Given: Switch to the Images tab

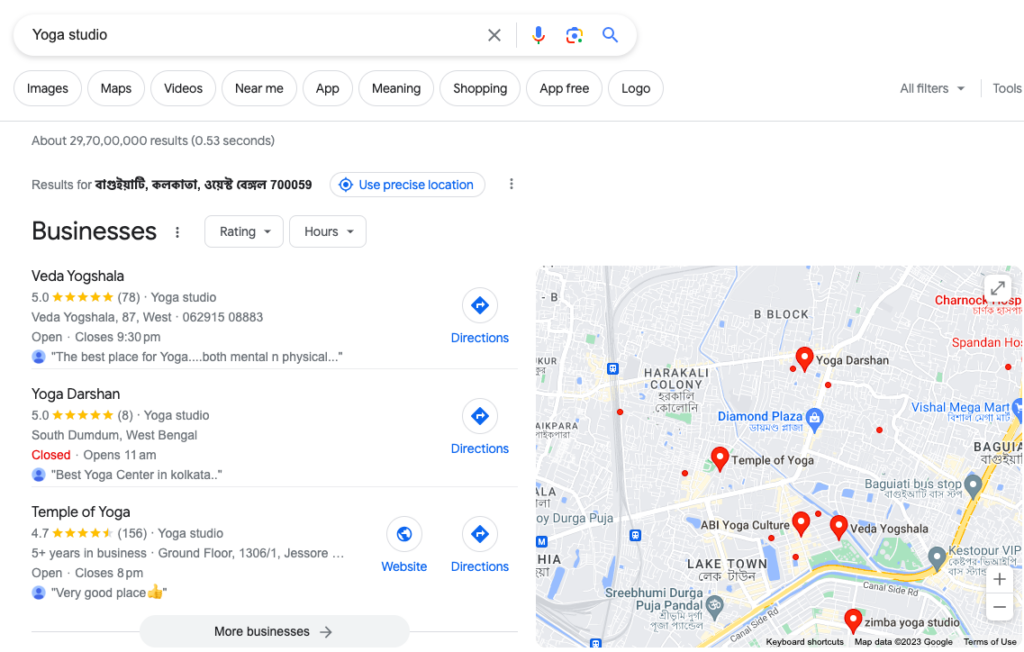Looking at the screenshot, I should 48,88.
